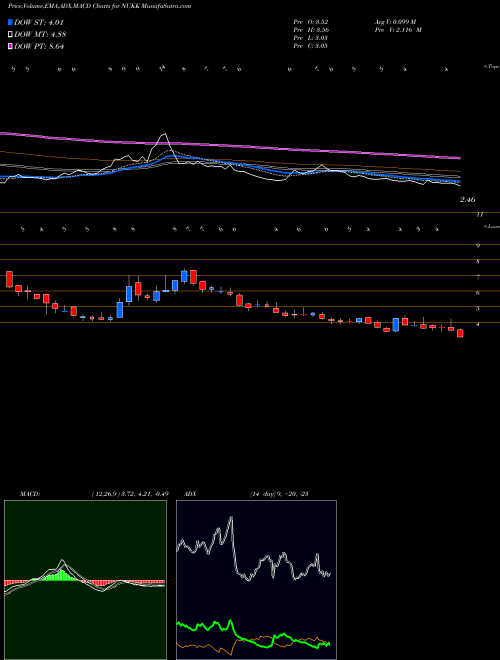Viewport: 500px width, 660px height.
Task: Click the 2.46 value under the EMA lines
Action: [x=468, y=200]
